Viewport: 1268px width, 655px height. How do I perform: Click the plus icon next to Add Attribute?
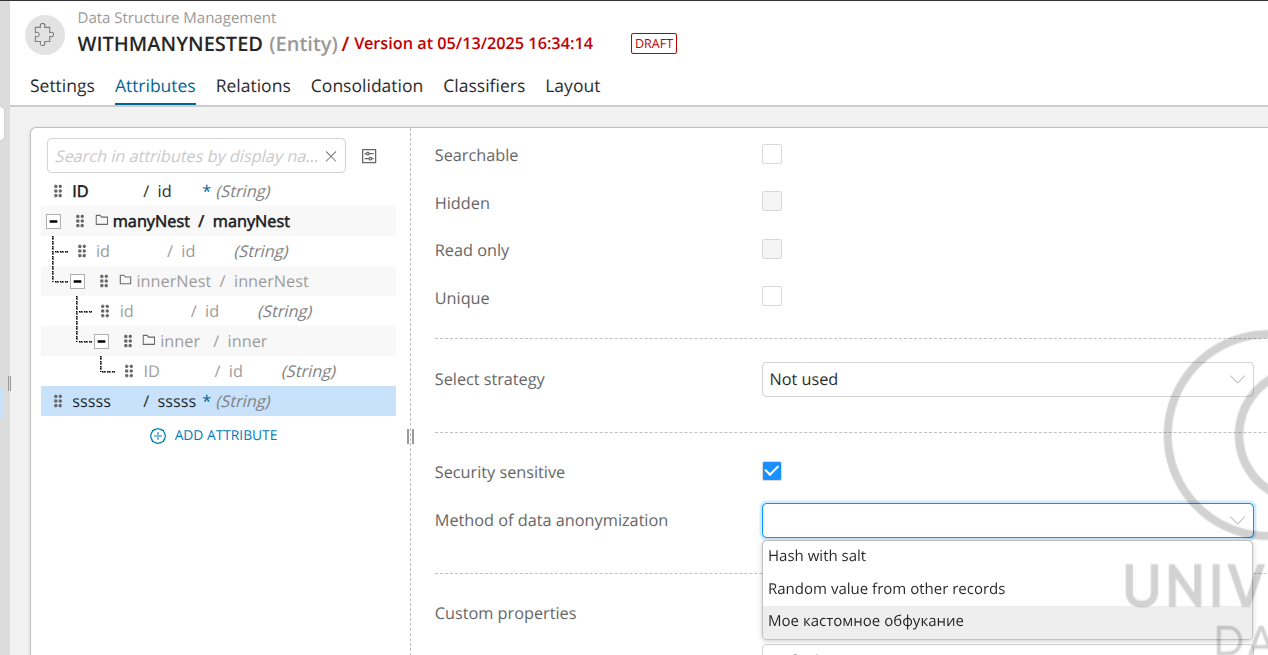[157, 436]
